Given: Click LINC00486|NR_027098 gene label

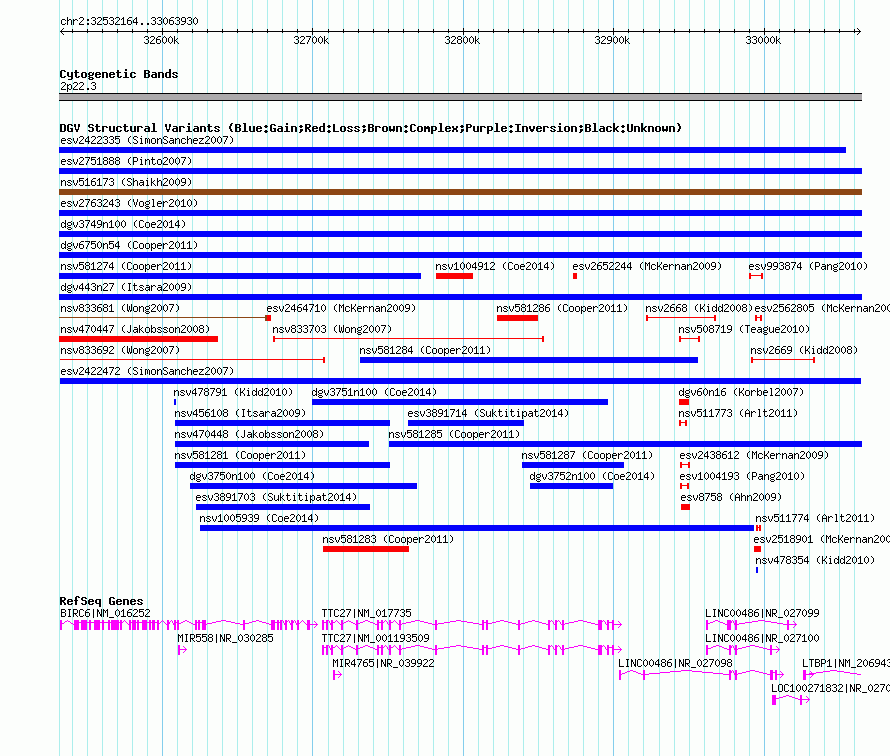Looking at the screenshot, I should point(675,663).
